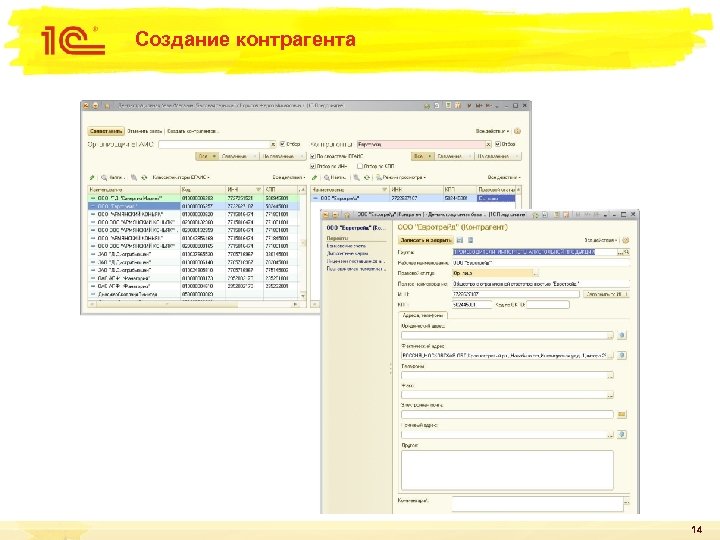Click the clear X in the Контрагенты filter field

488,144
